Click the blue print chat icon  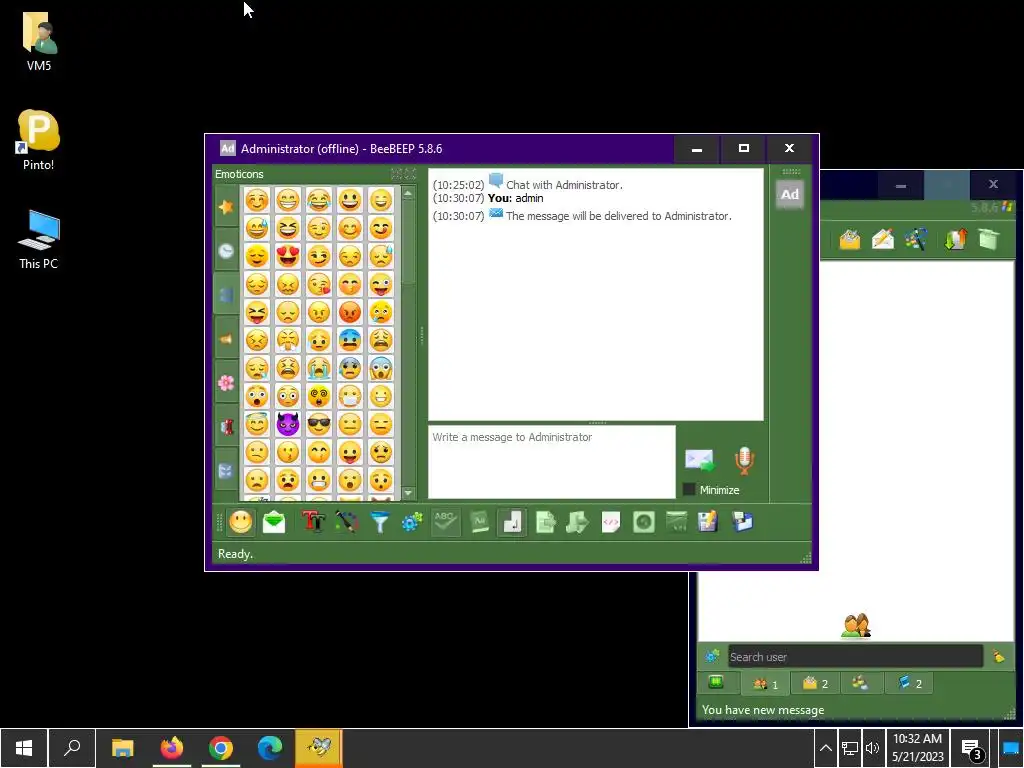coord(743,522)
